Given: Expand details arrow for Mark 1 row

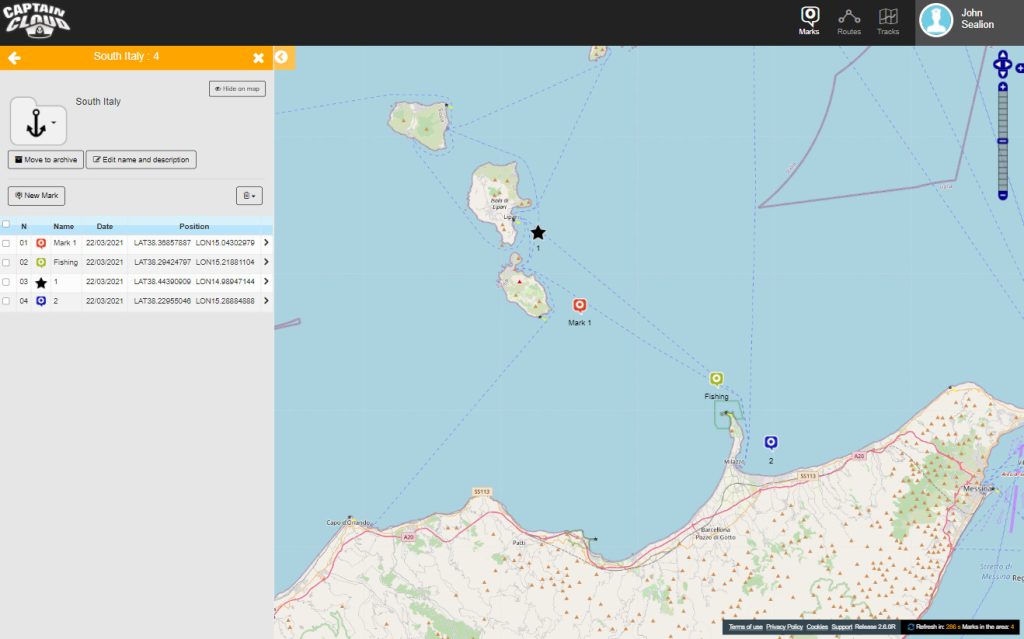Looking at the screenshot, I should tap(266, 242).
